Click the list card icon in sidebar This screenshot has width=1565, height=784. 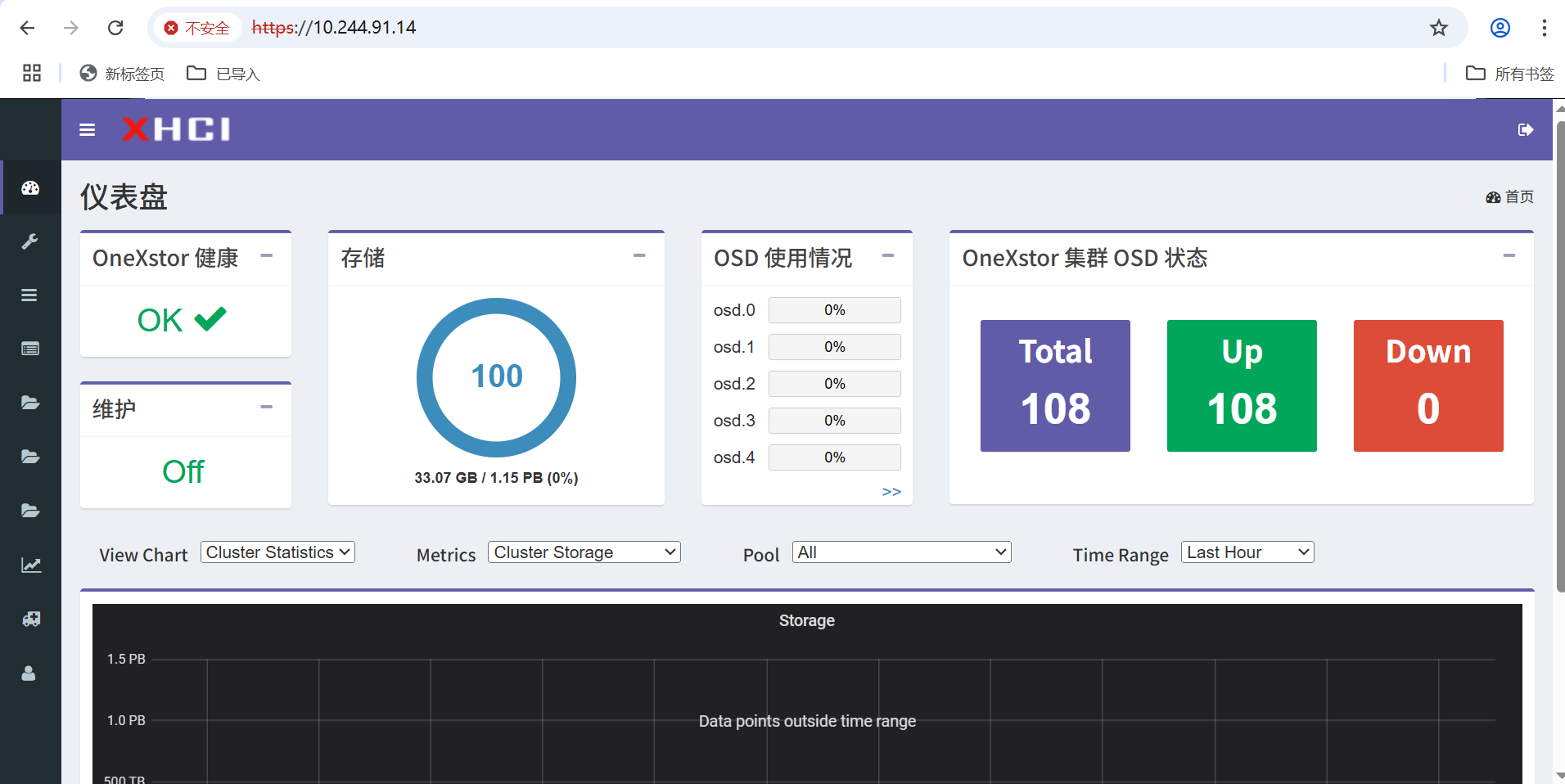tap(30, 349)
